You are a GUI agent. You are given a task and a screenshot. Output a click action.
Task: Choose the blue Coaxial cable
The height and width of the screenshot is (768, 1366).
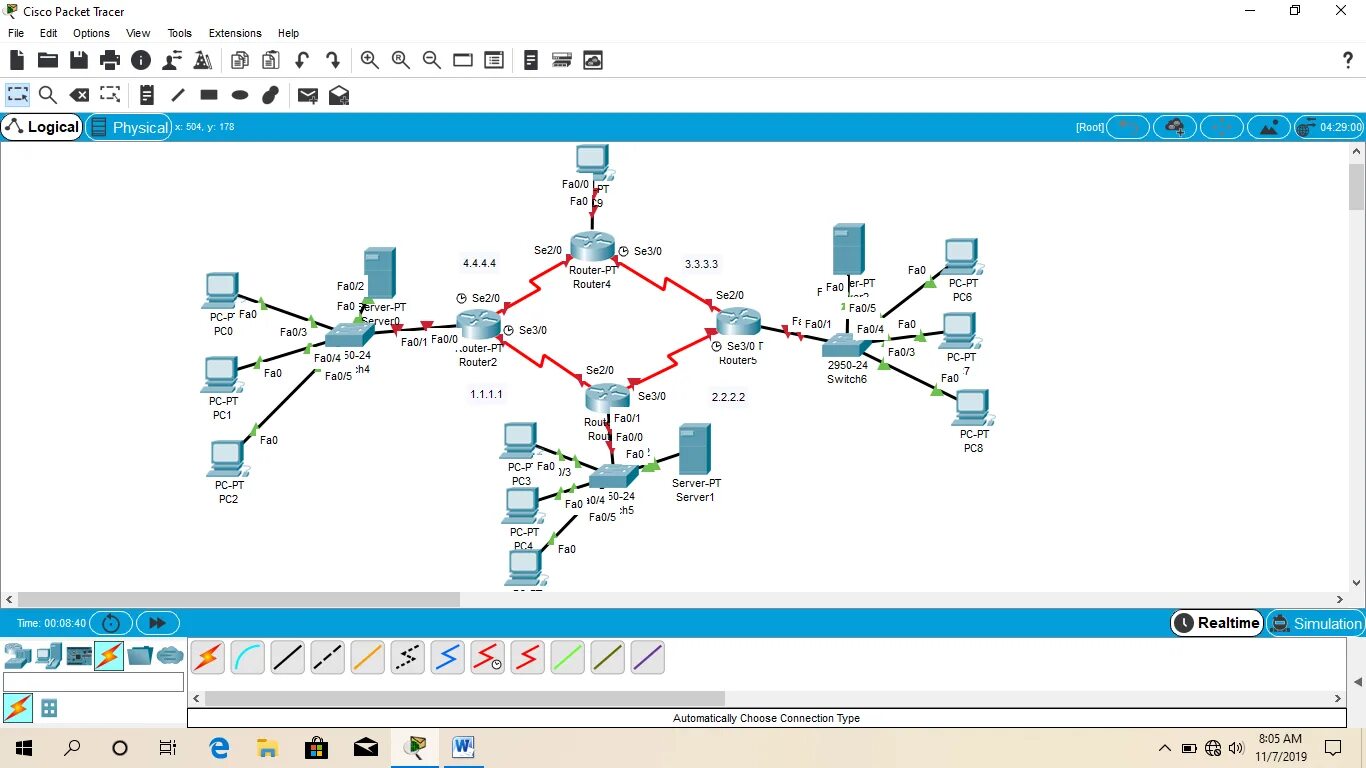click(447, 657)
